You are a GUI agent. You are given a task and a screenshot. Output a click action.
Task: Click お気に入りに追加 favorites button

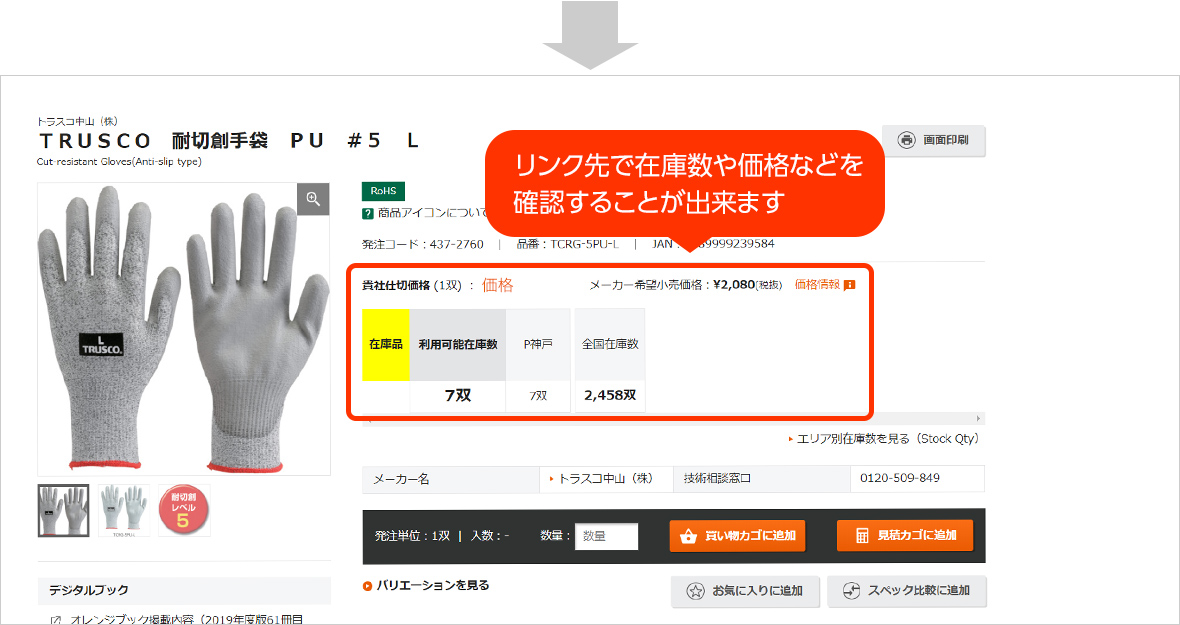click(745, 591)
